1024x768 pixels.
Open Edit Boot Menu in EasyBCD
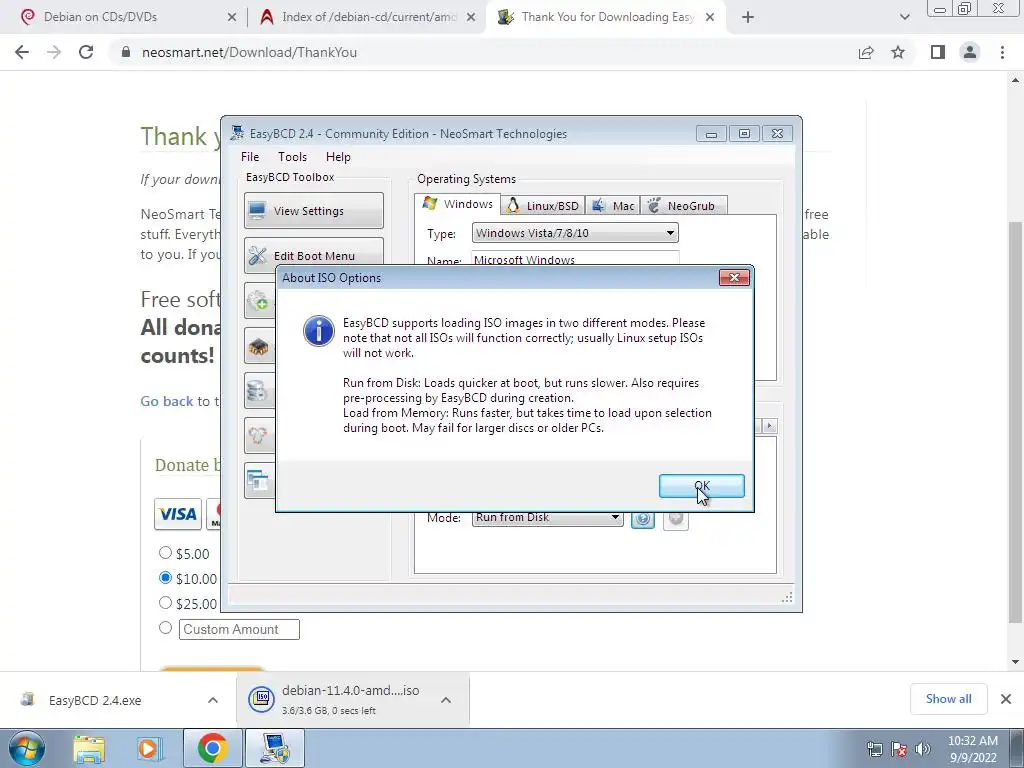coord(314,255)
